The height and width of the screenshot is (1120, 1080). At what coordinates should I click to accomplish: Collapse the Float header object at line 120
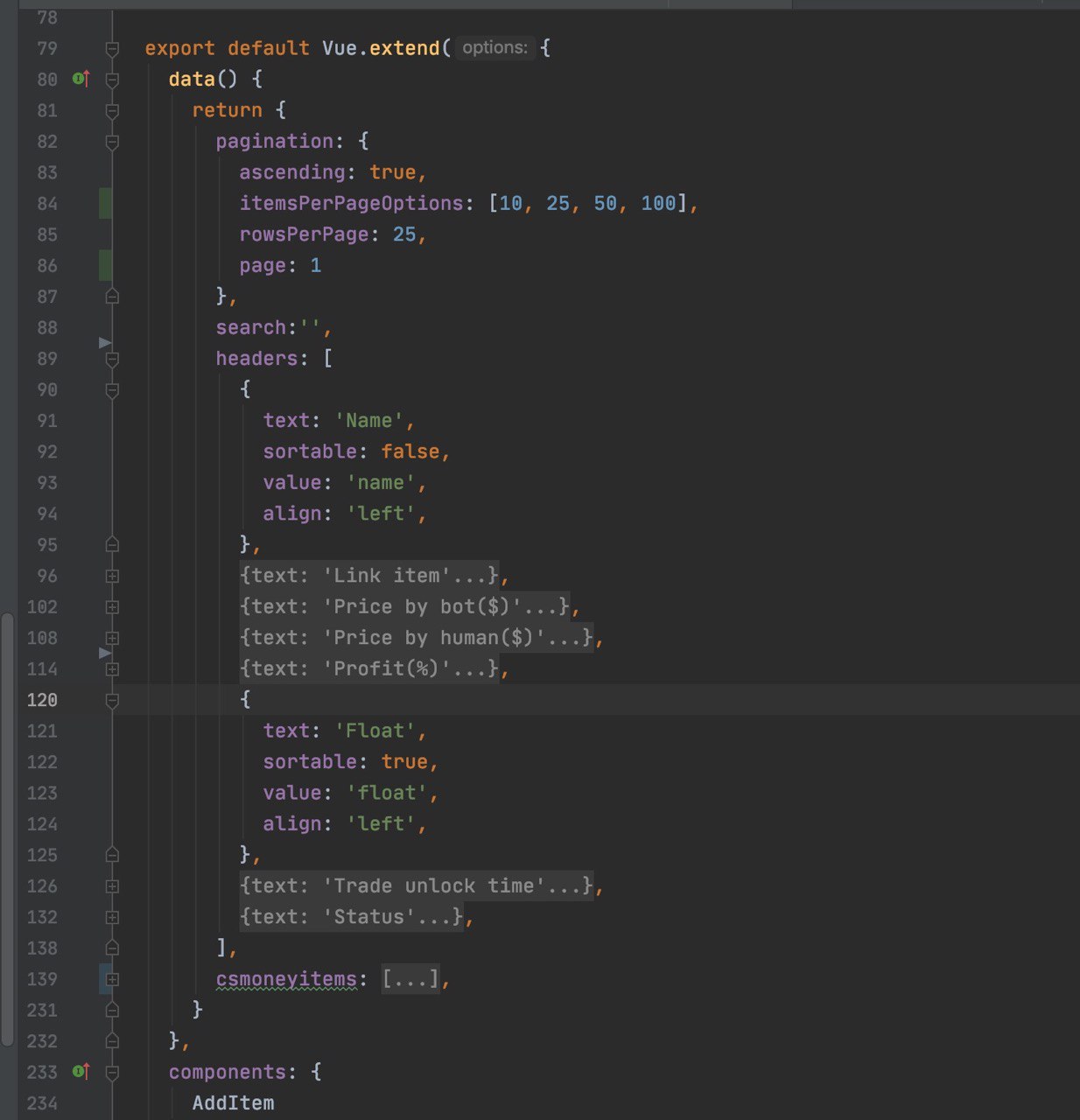click(112, 700)
